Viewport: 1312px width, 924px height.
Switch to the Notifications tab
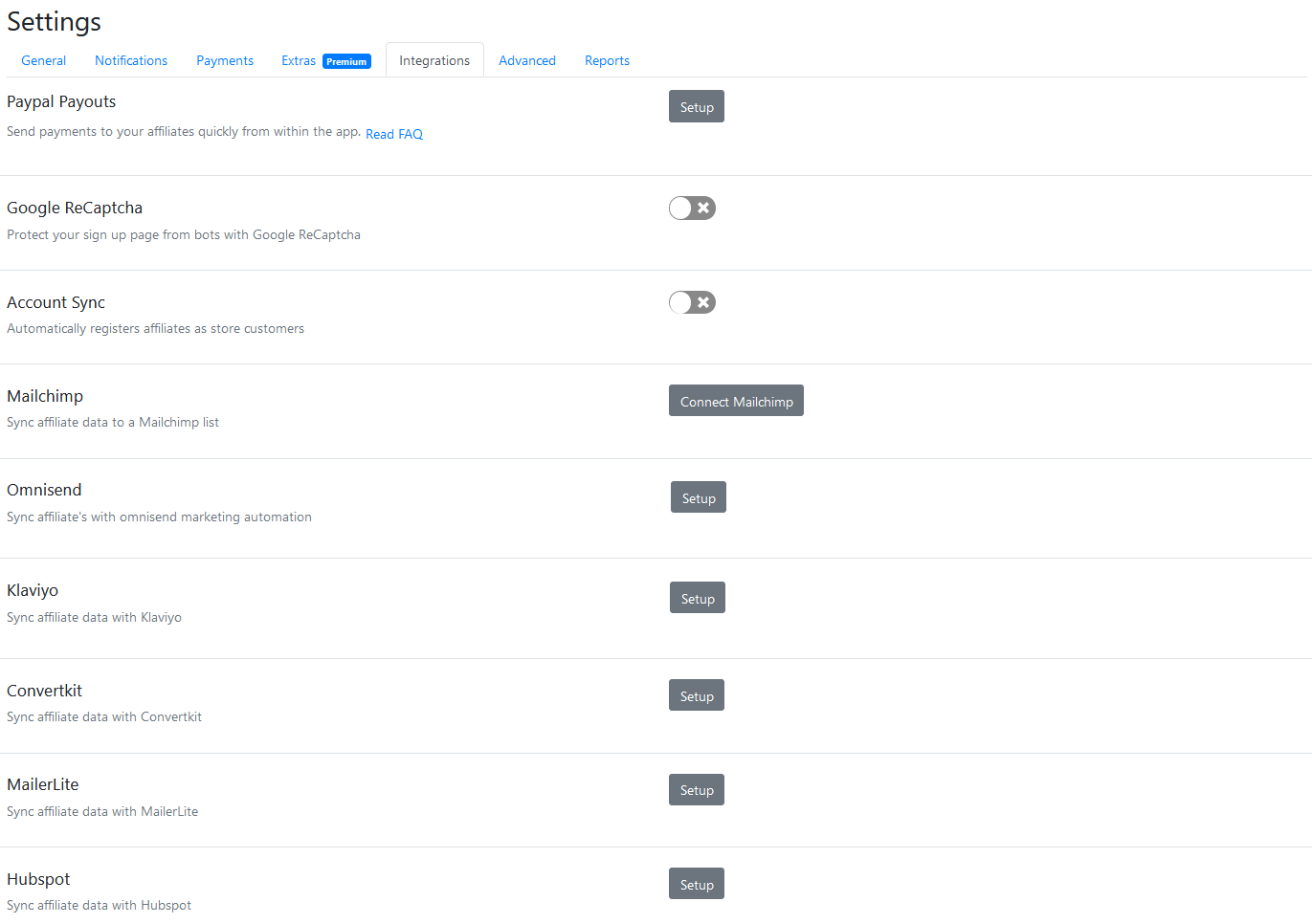point(131,60)
